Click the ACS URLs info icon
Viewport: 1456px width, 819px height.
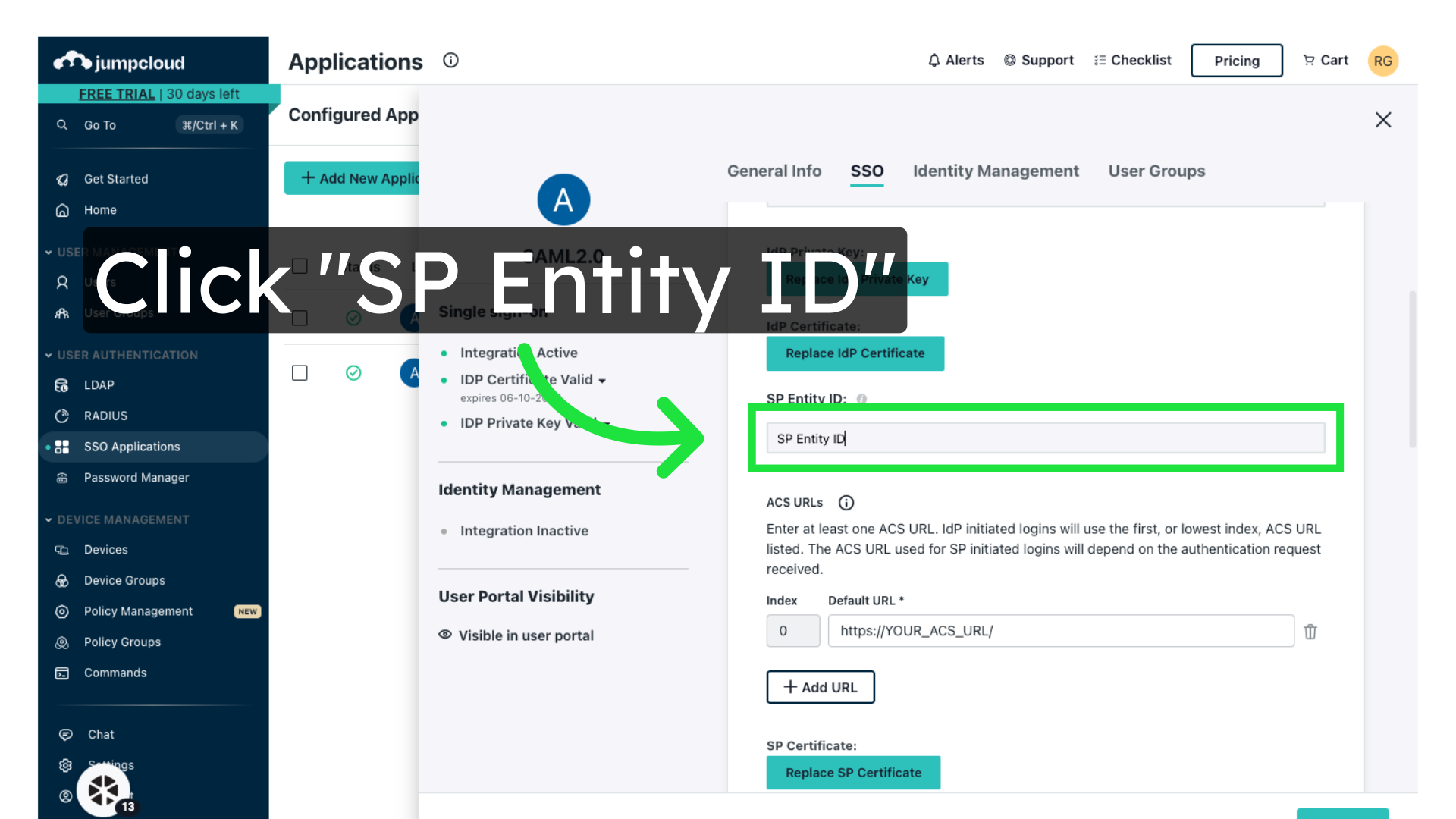tap(846, 503)
